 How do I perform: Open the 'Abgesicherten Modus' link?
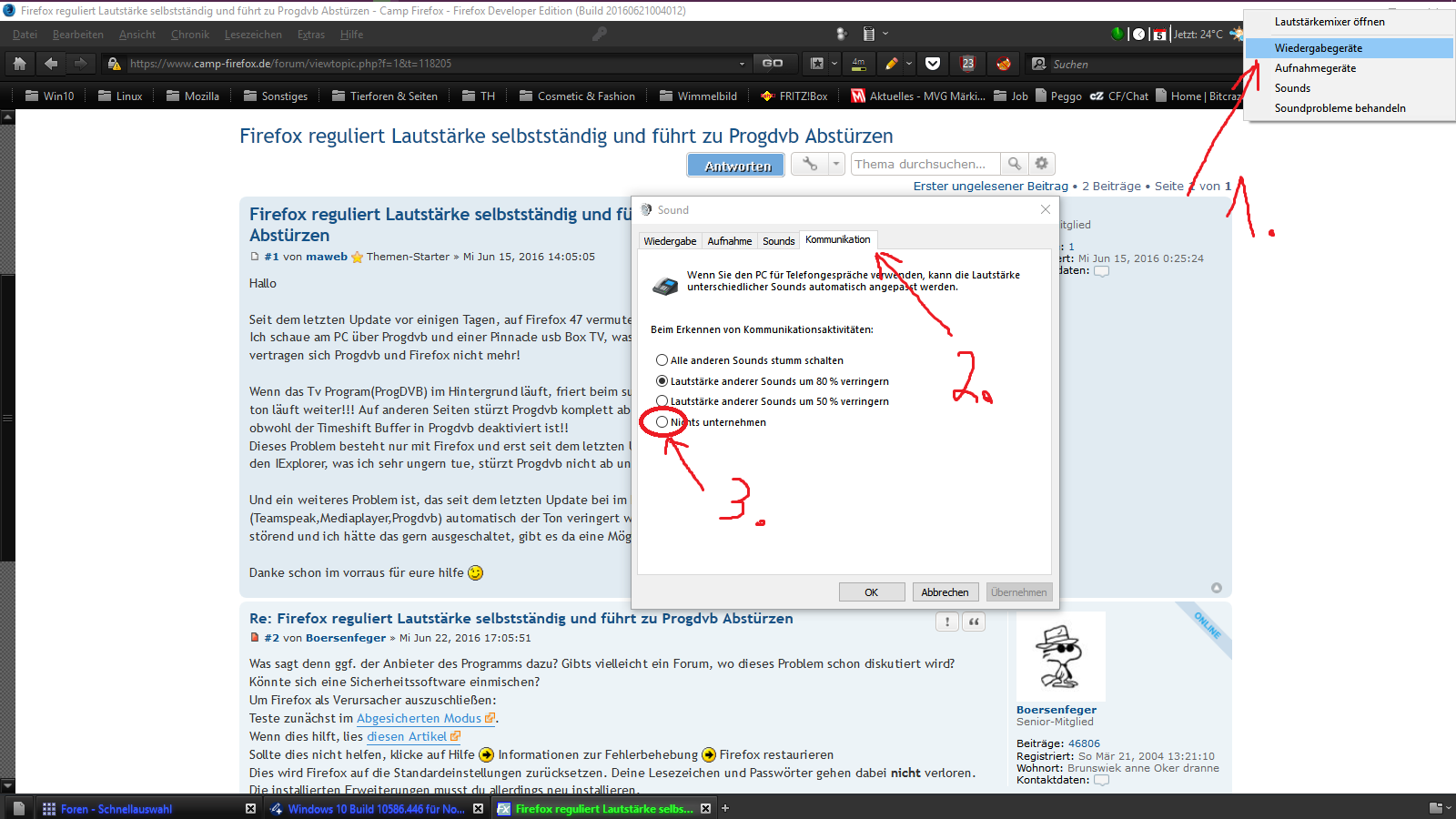[x=419, y=719]
